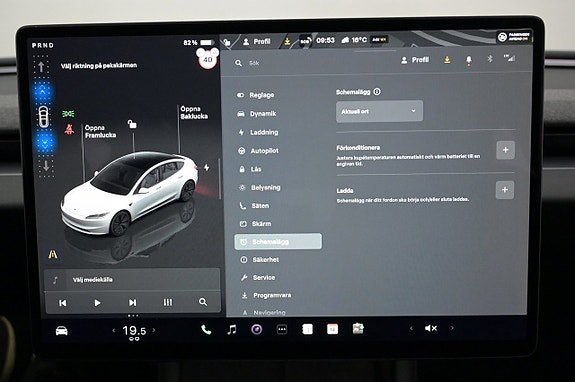Add a Ladda schedule with plus
The image size is (575, 382).
[x=505, y=190]
